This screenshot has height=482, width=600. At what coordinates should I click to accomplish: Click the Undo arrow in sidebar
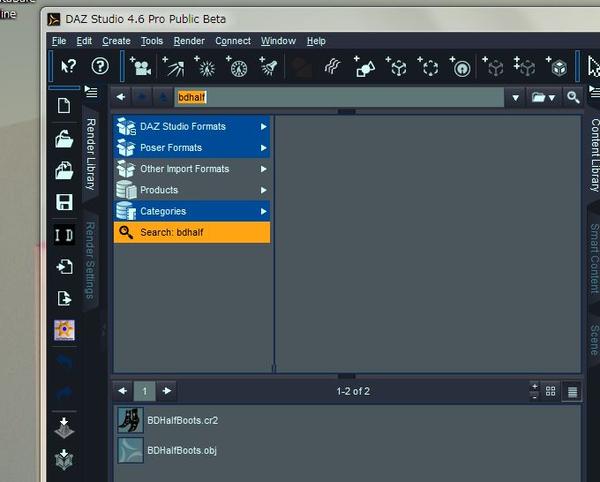(x=64, y=360)
